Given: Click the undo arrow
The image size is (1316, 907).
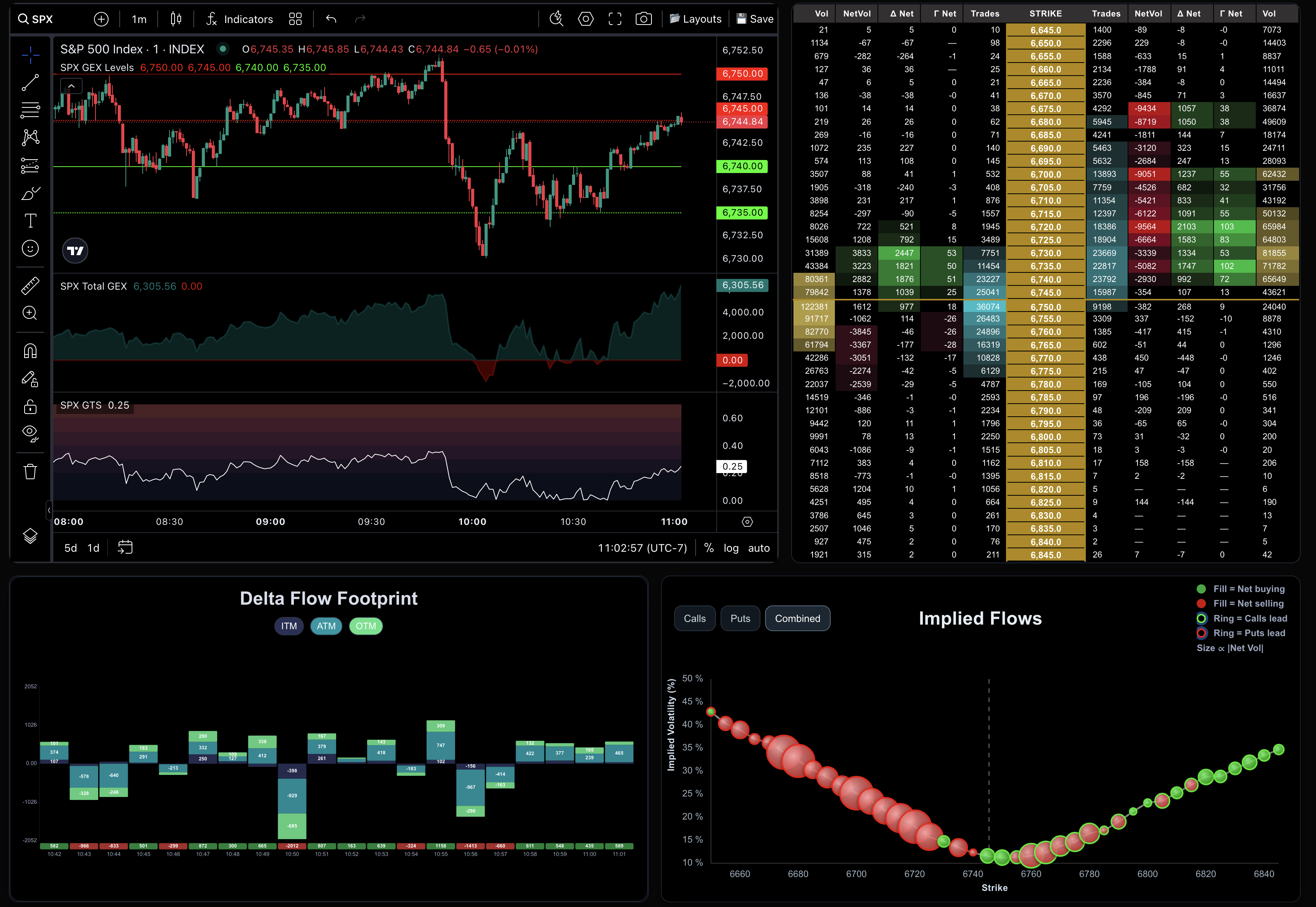Looking at the screenshot, I should [x=331, y=19].
